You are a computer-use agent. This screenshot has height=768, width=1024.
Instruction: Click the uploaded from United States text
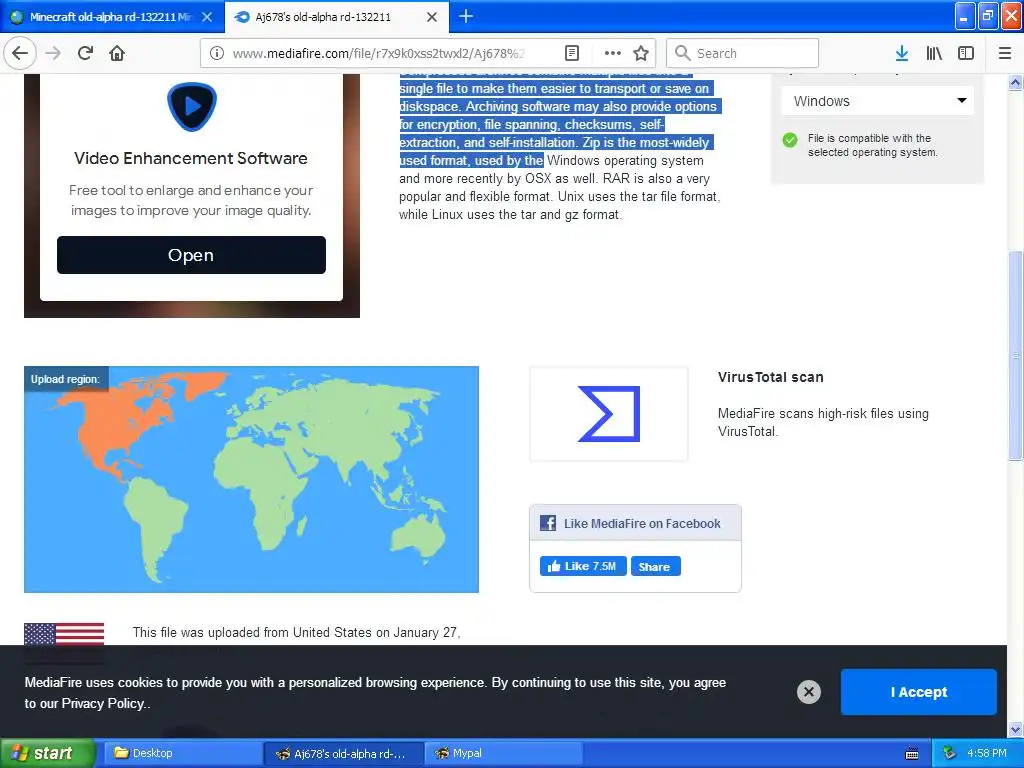[296, 632]
